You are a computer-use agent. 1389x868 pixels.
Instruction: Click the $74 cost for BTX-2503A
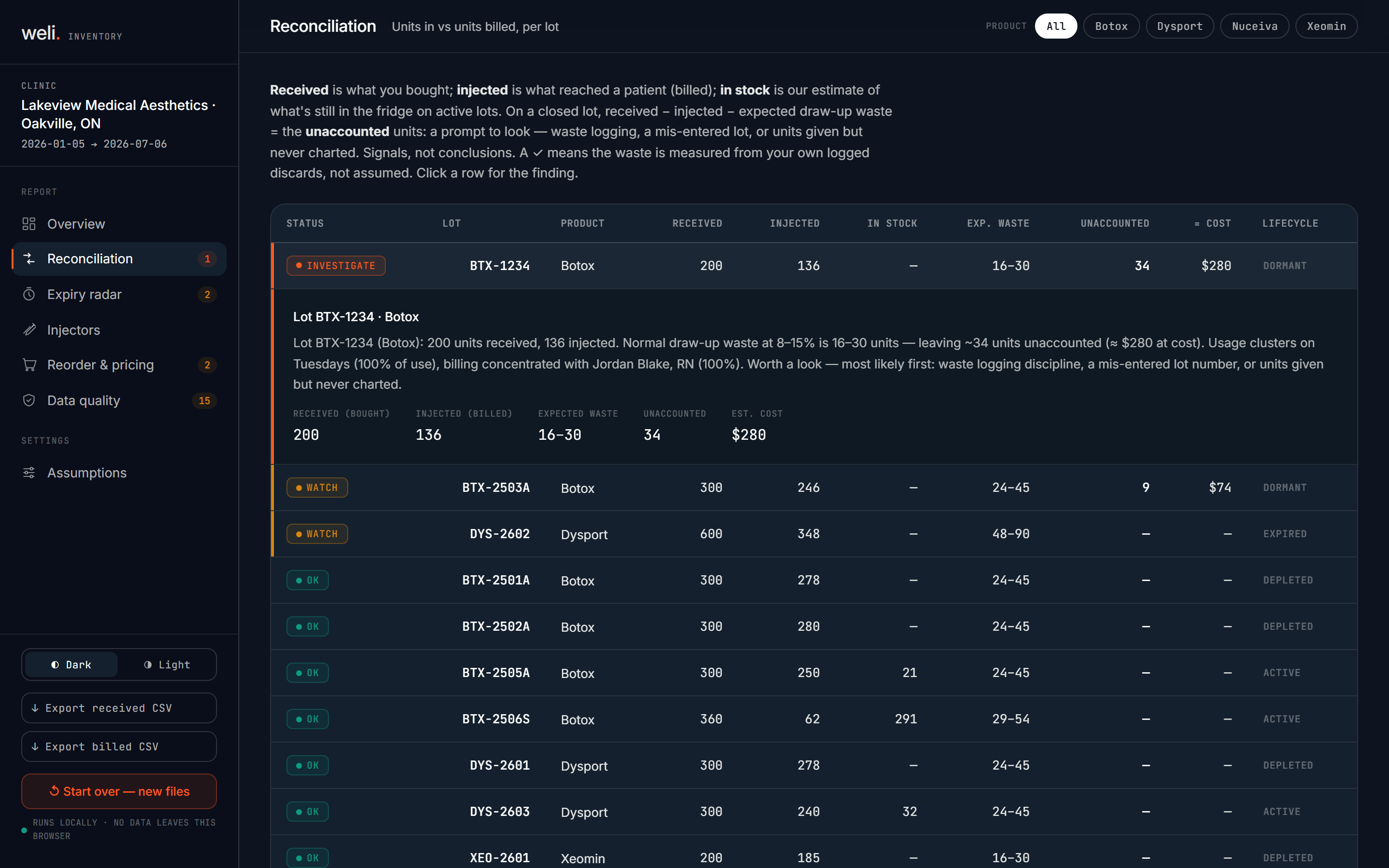(1220, 488)
